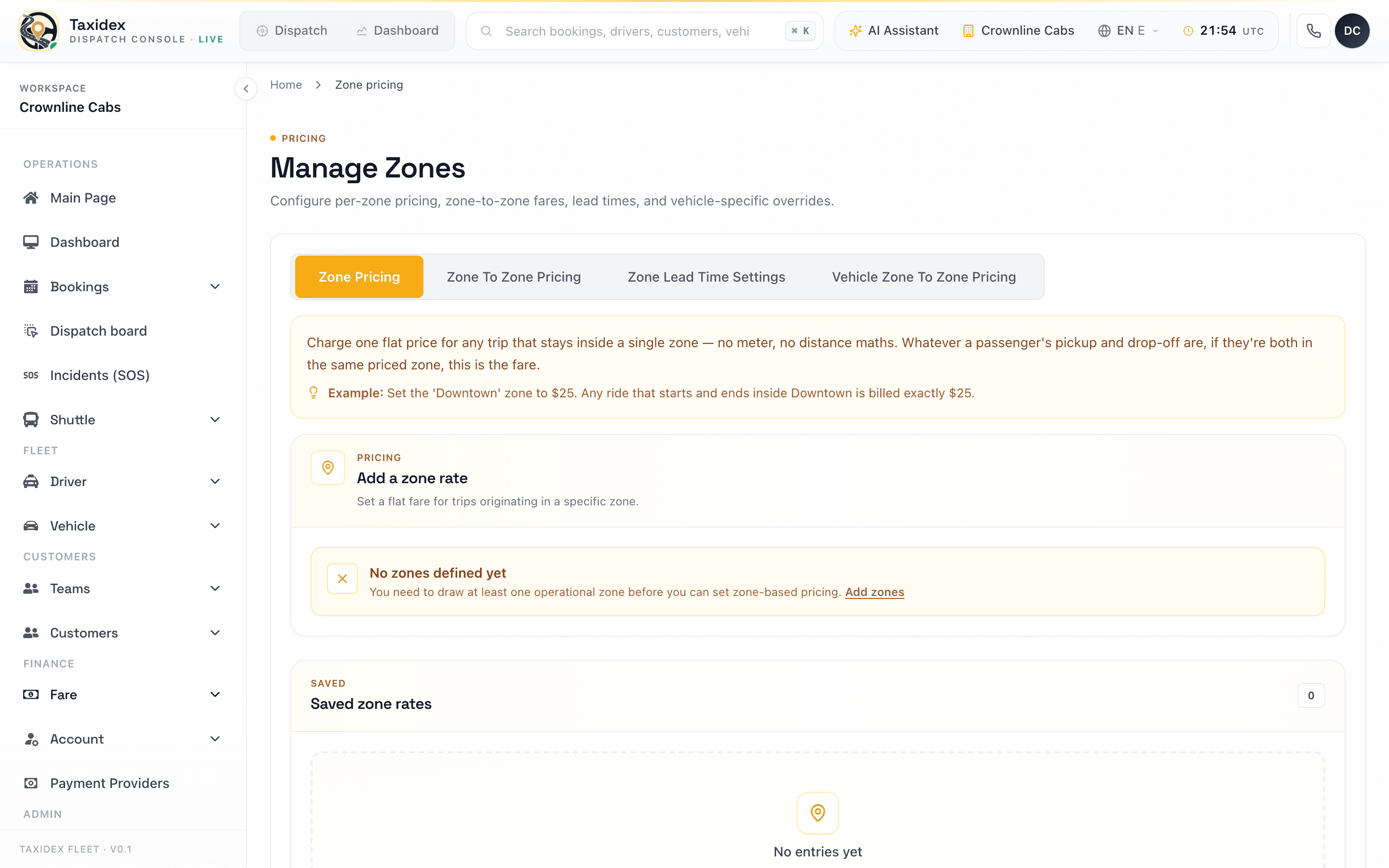This screenshot has height=868, width=1389.
Task: Expand the Driver menu chevron
Action: click(215, 482)
